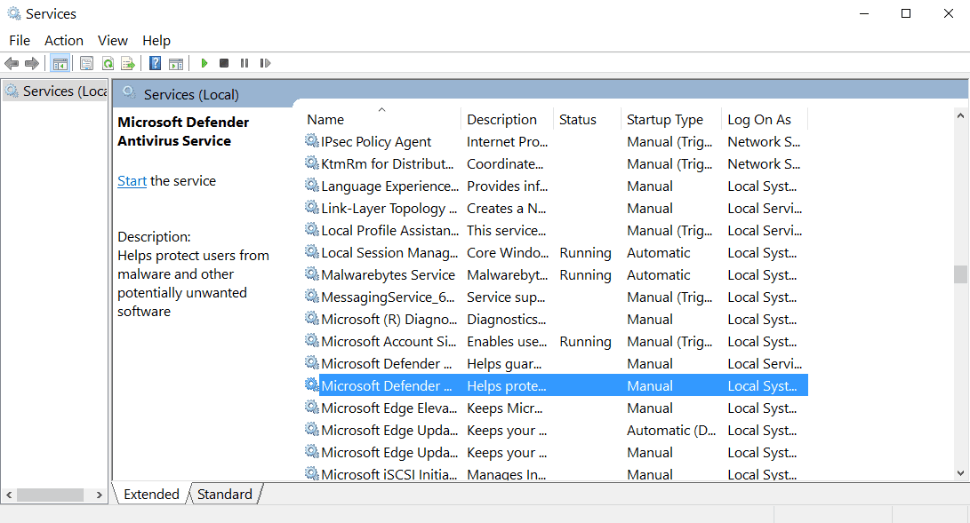Click the gear icon beside Language Experience...
Image resolution: width=970 pixels, height=523 pixels.
click(312, 186)
